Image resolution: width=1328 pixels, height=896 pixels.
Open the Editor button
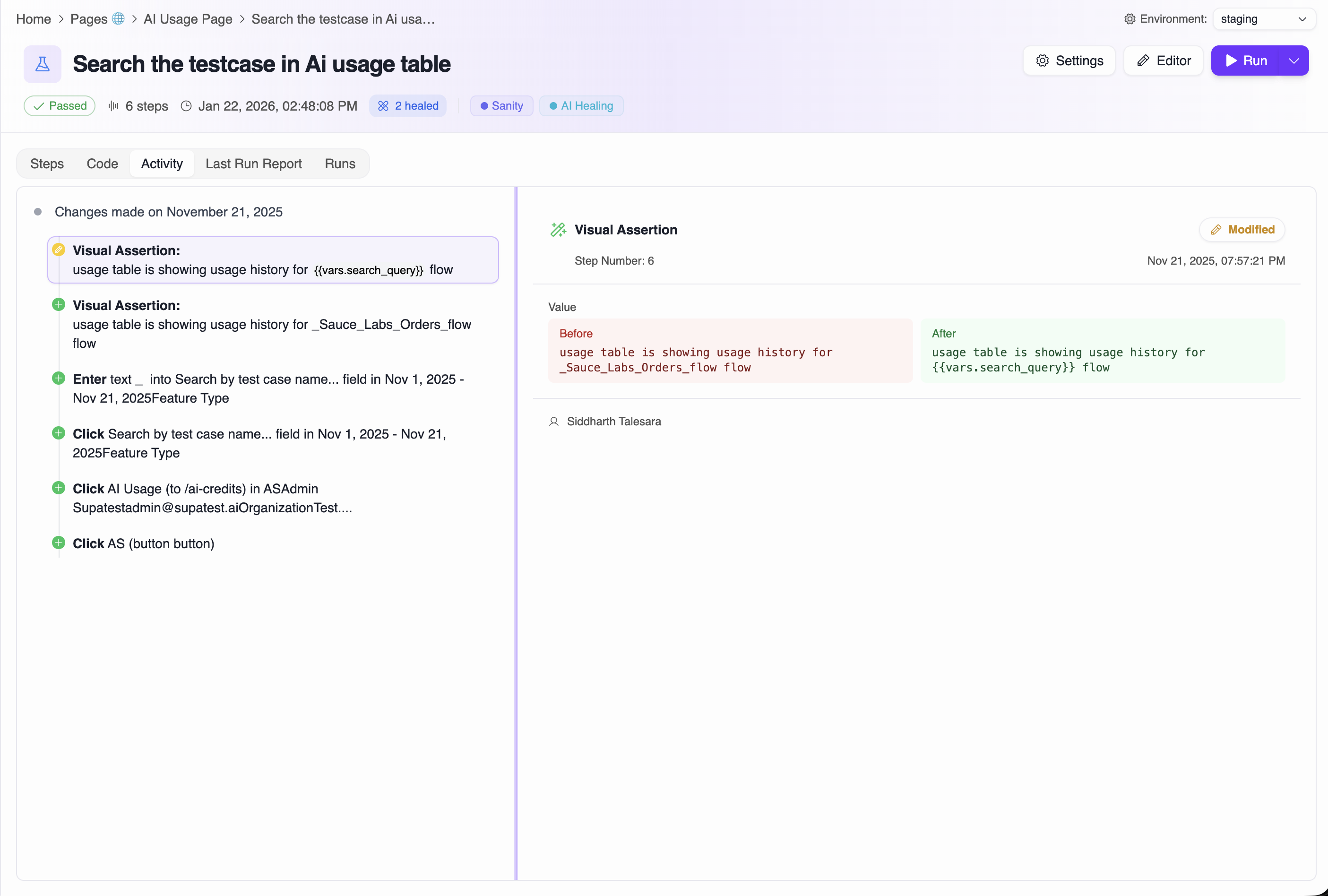tap(1163, 60)
